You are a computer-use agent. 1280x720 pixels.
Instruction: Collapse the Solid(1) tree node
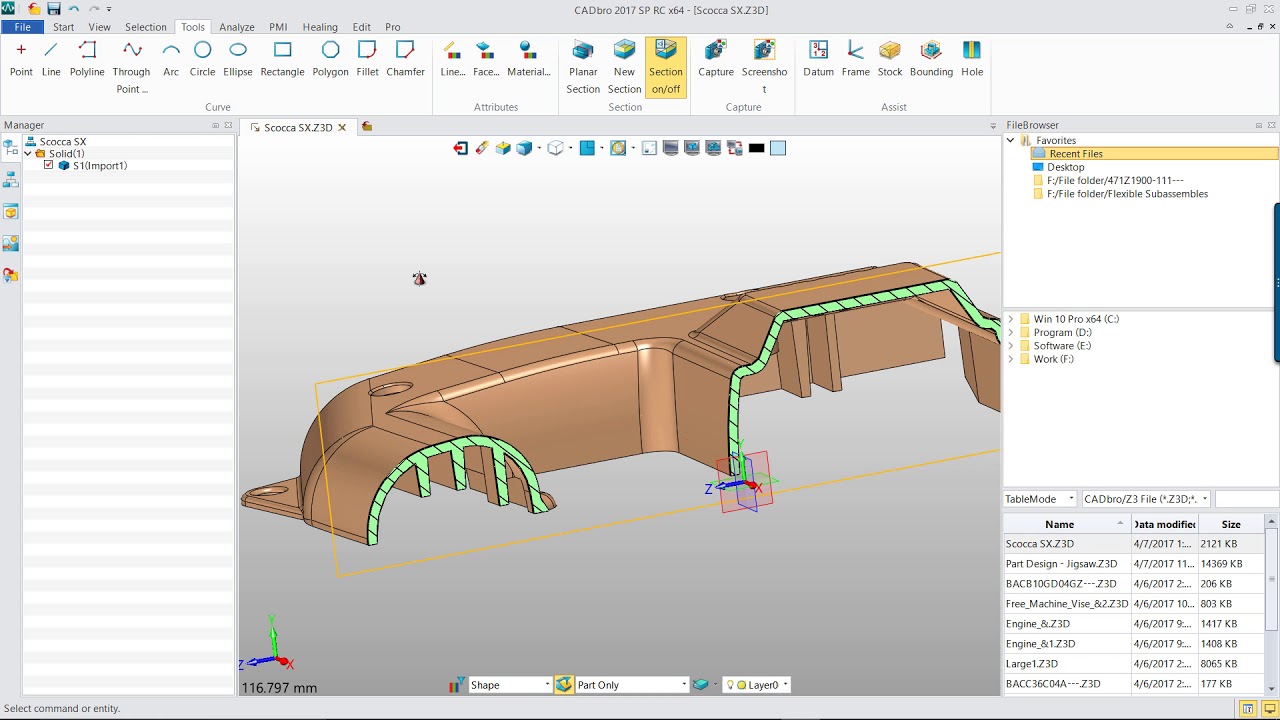tap(28, 154)
